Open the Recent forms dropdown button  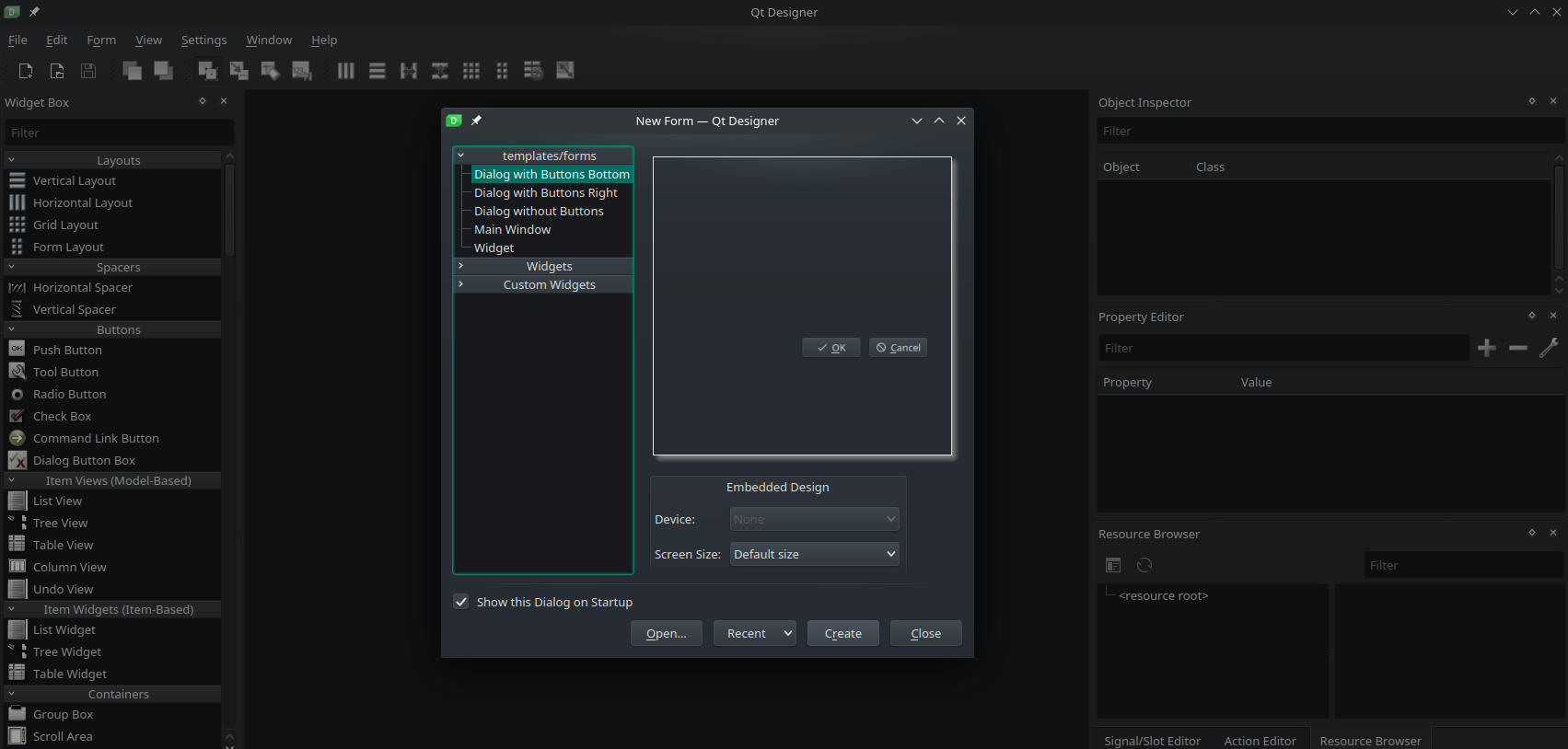coord(755,633)
